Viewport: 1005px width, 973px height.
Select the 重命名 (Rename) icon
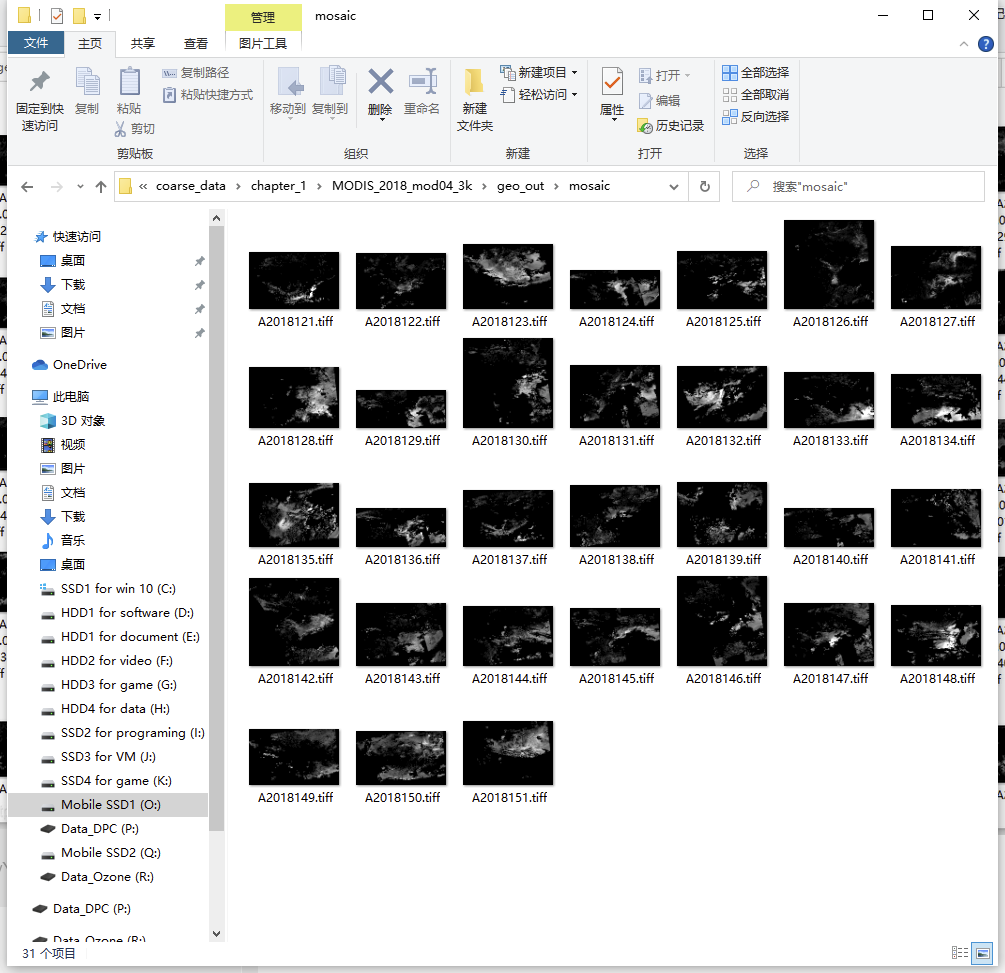pos(422,97)
